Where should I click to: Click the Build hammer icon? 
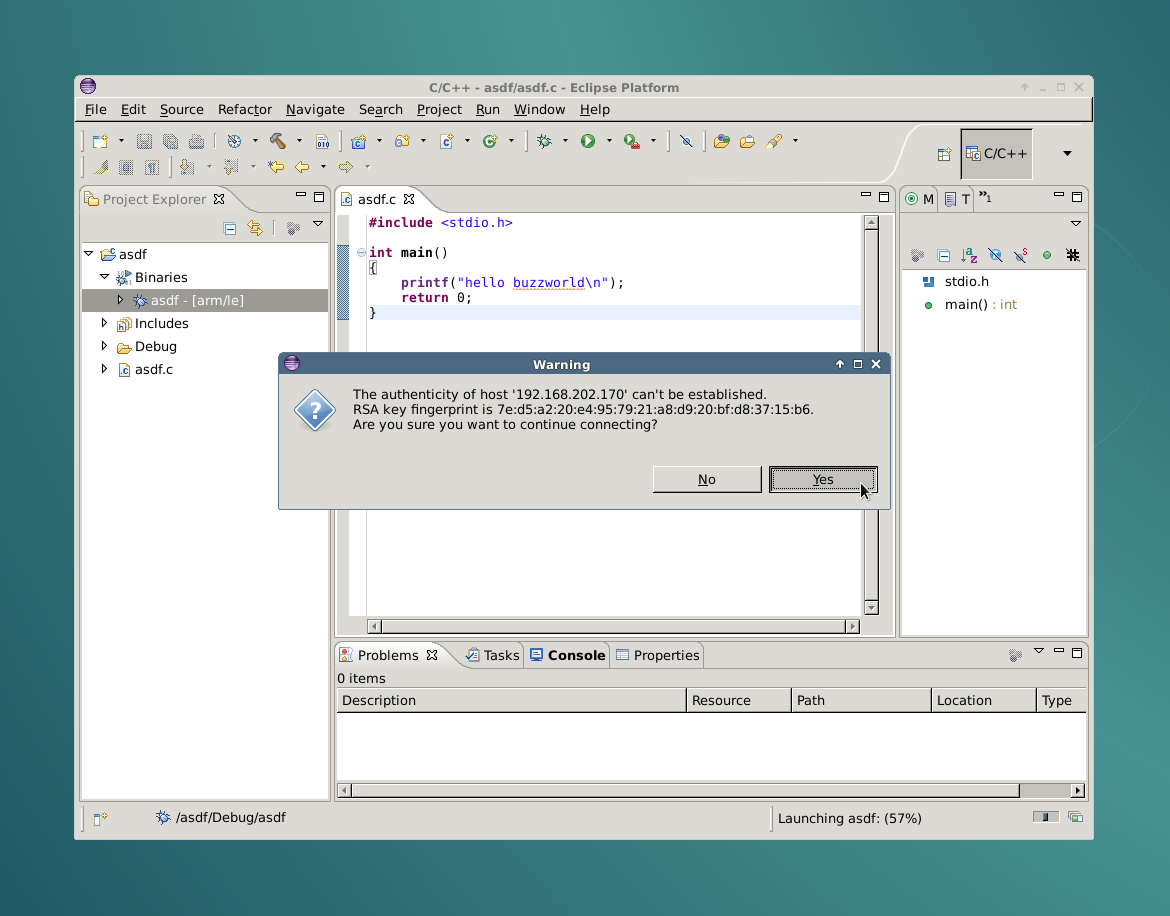click(x=278, y=142)
